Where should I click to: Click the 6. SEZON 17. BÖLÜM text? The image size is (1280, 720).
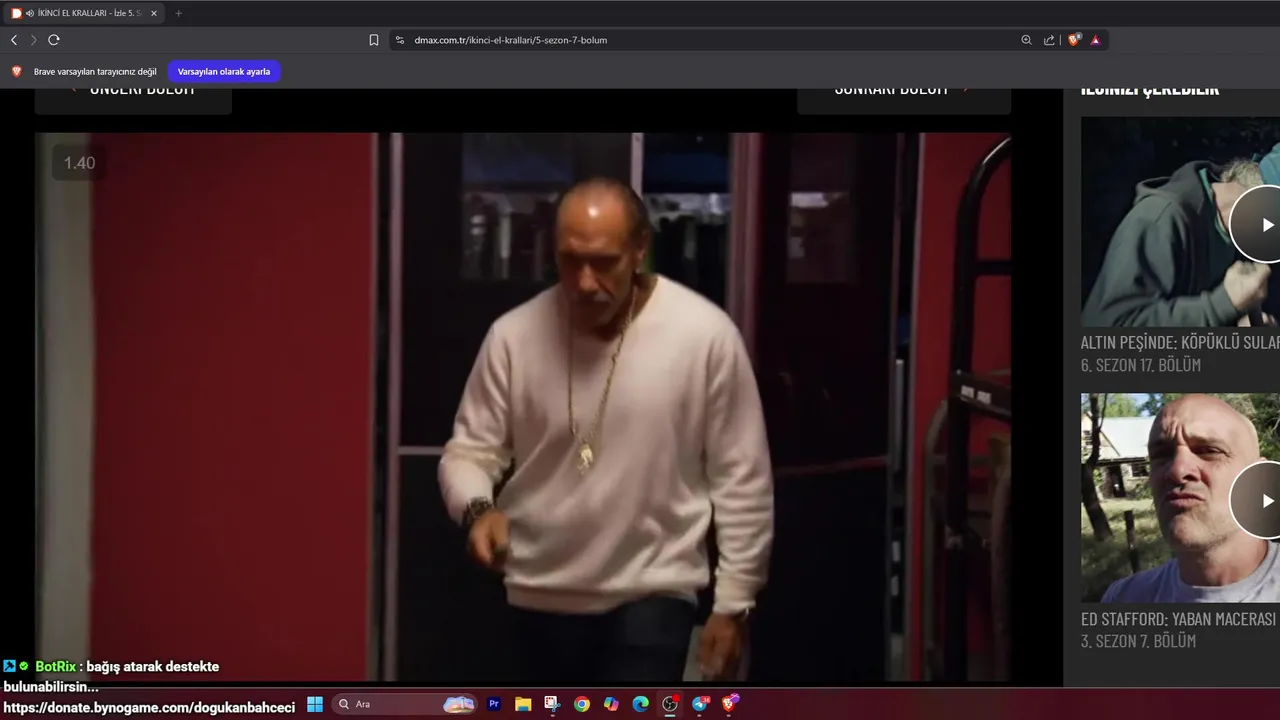(1141, 365)
